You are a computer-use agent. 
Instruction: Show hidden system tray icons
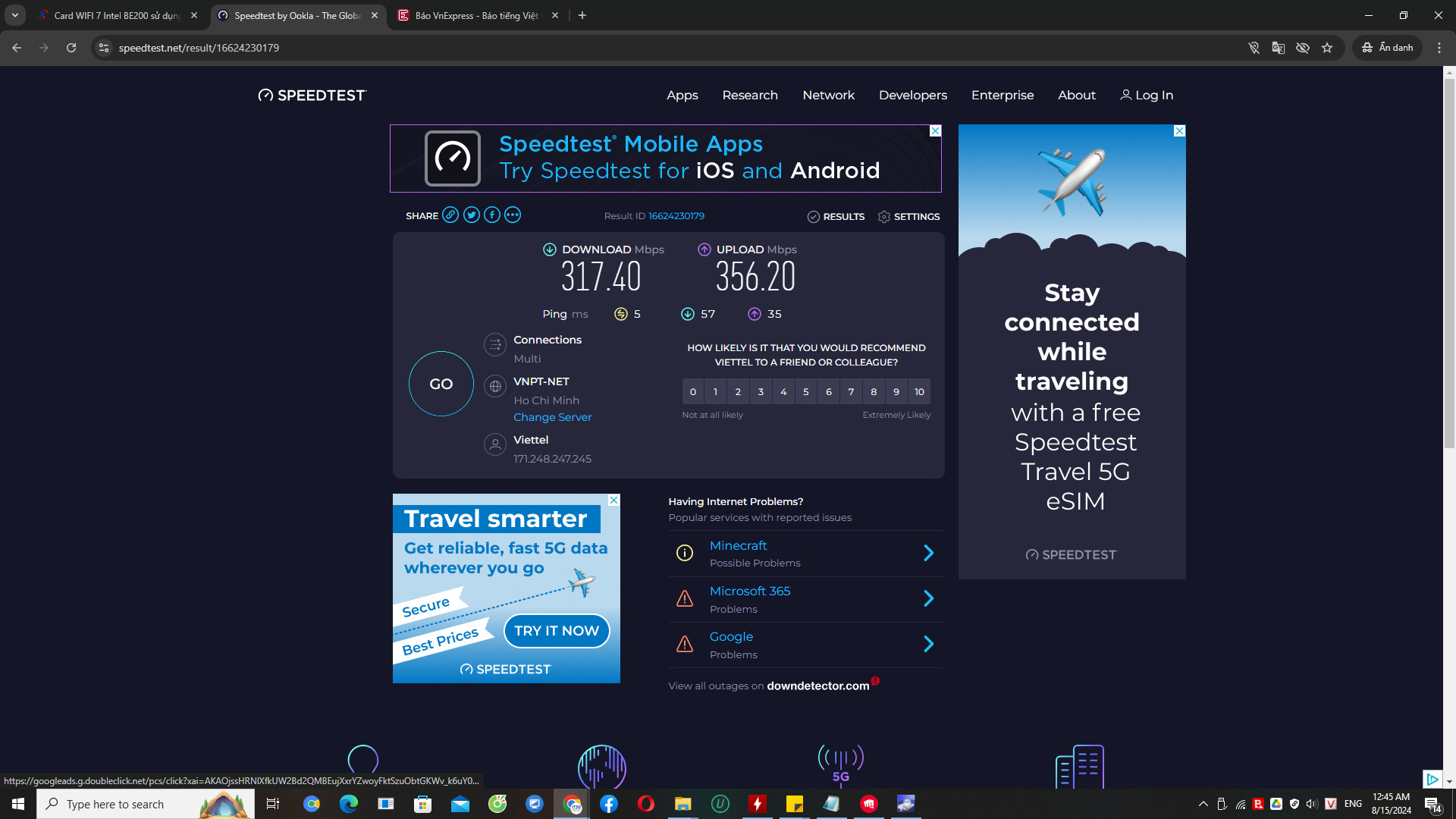click(x=1203, y=804)
